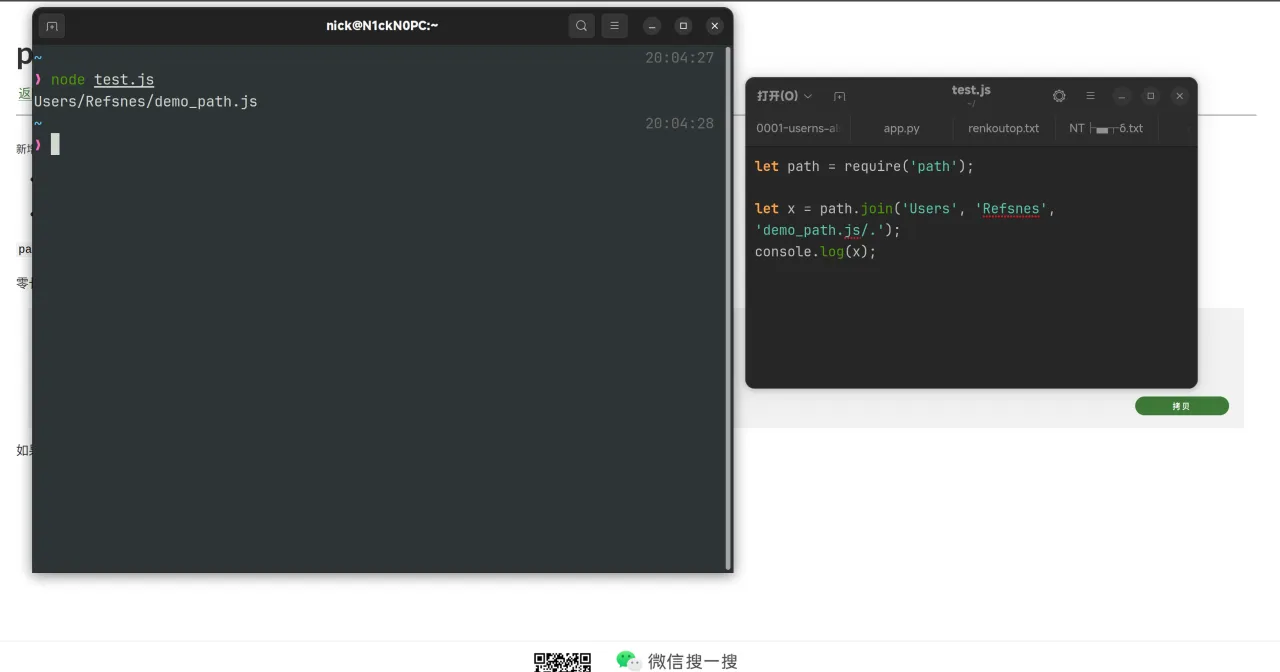The width and height of the screenshot is (1280, 672).
Task: Click the underlined test.js in terminal
Action: coord(124,80)
